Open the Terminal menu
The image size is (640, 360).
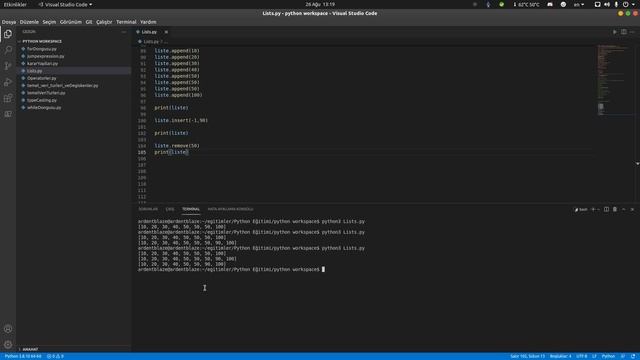click(x=126, y=22)
